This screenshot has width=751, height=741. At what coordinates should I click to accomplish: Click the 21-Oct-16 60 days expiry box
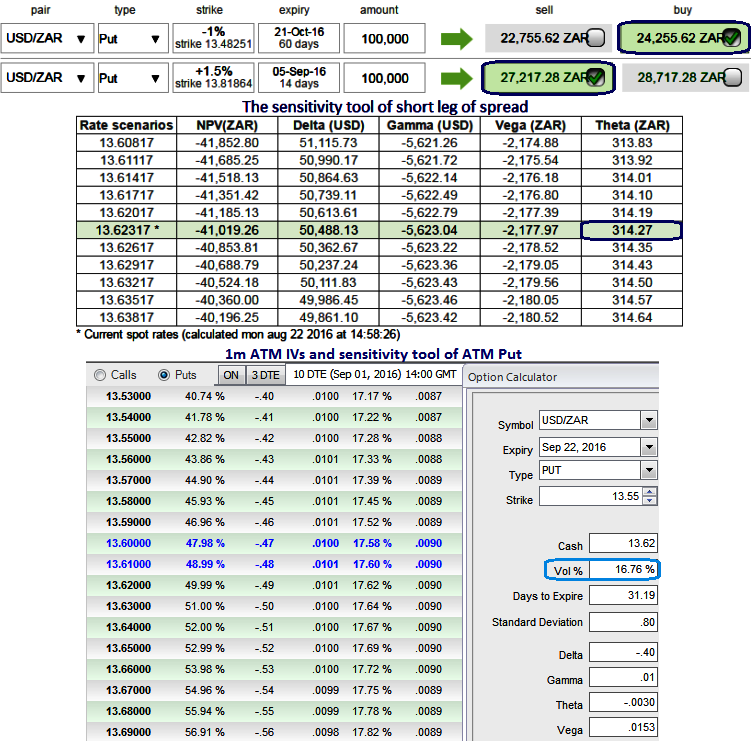tap(297, 39)
